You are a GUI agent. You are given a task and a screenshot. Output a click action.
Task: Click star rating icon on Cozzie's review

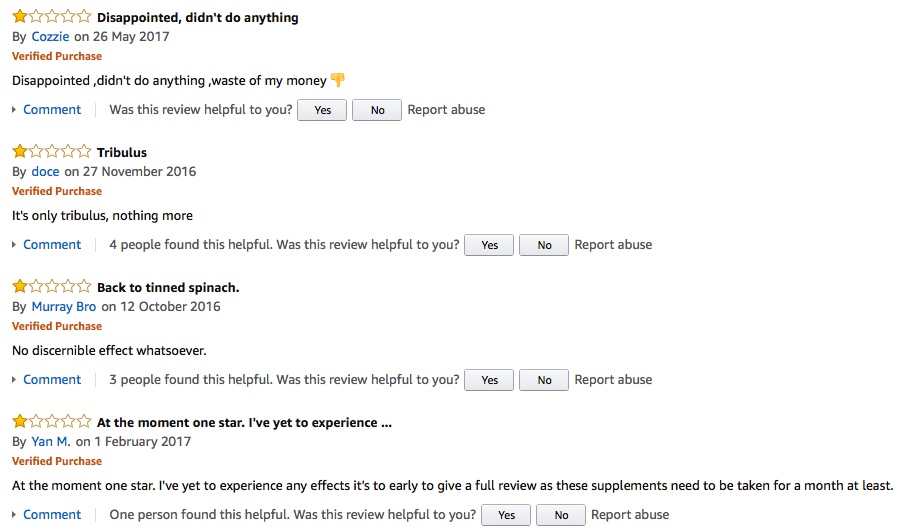click(51, 17)
